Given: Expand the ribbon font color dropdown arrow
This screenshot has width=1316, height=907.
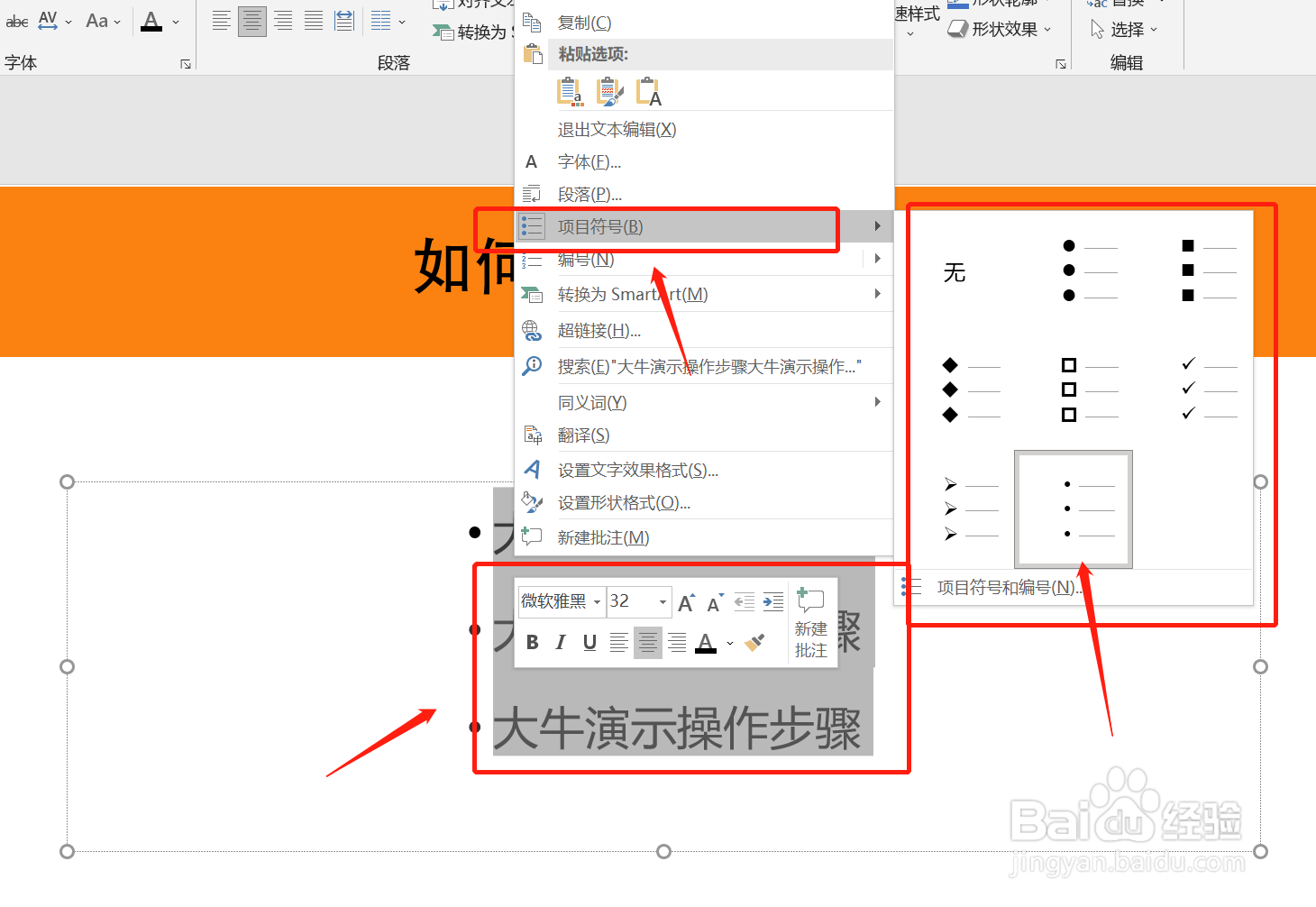Looking at the screenshot, I should click(176, 22).
